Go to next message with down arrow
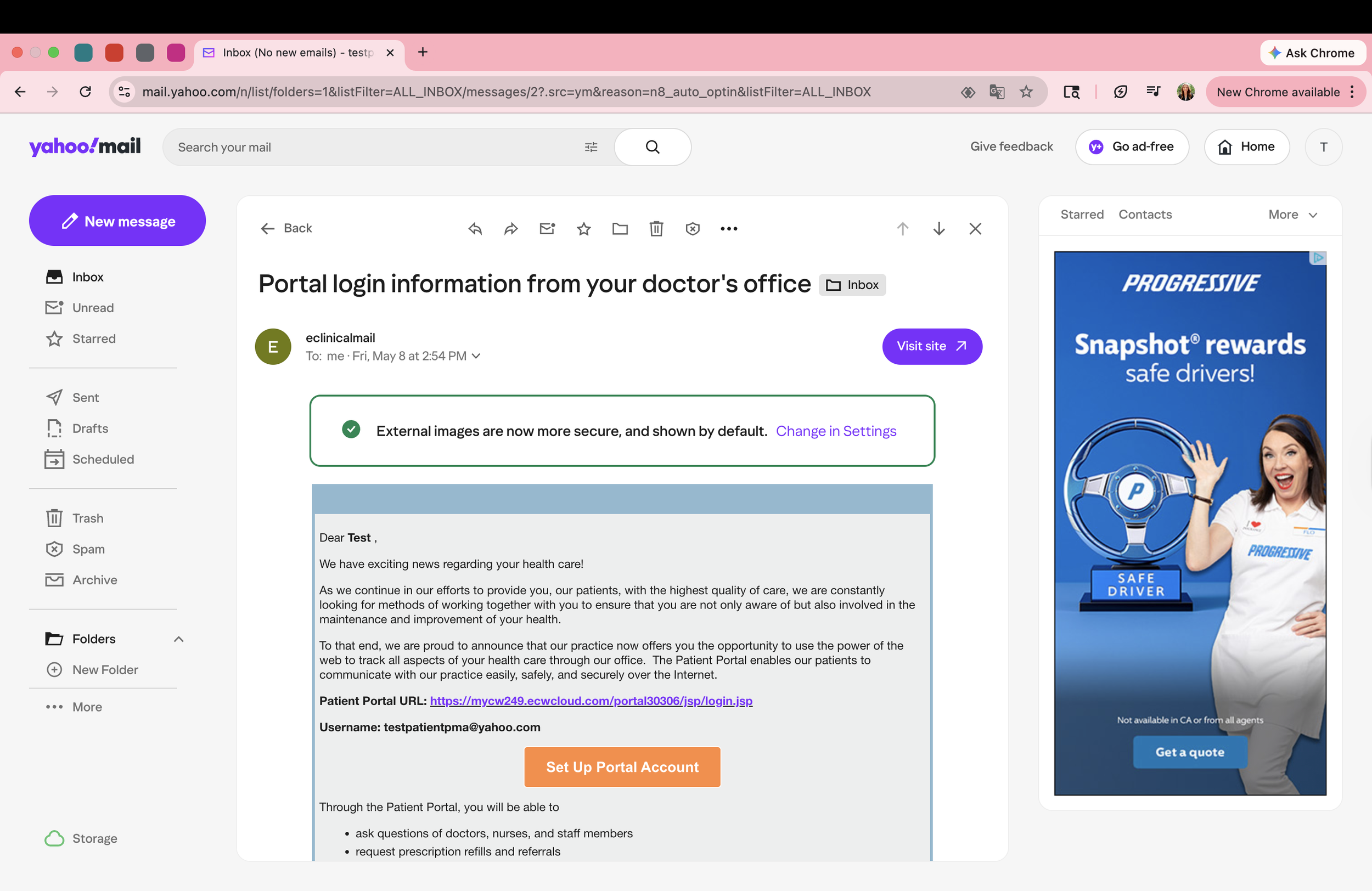The image size is (1372, 891). click(x=938, y=229)
